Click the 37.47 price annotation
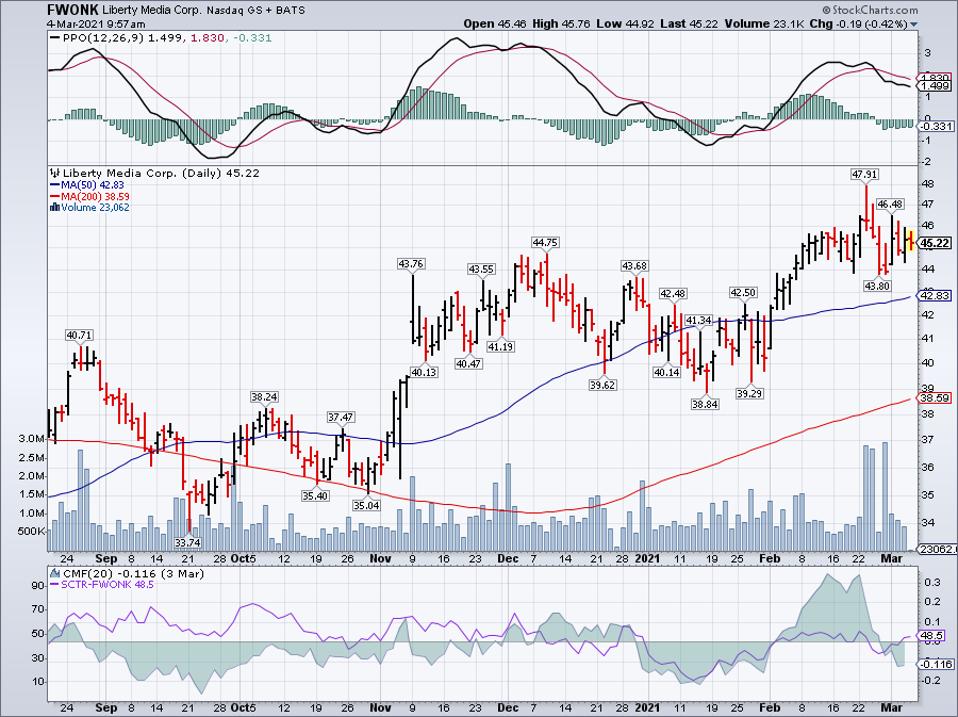The height and width of the screenshot is (717, 958). [341, 418]
